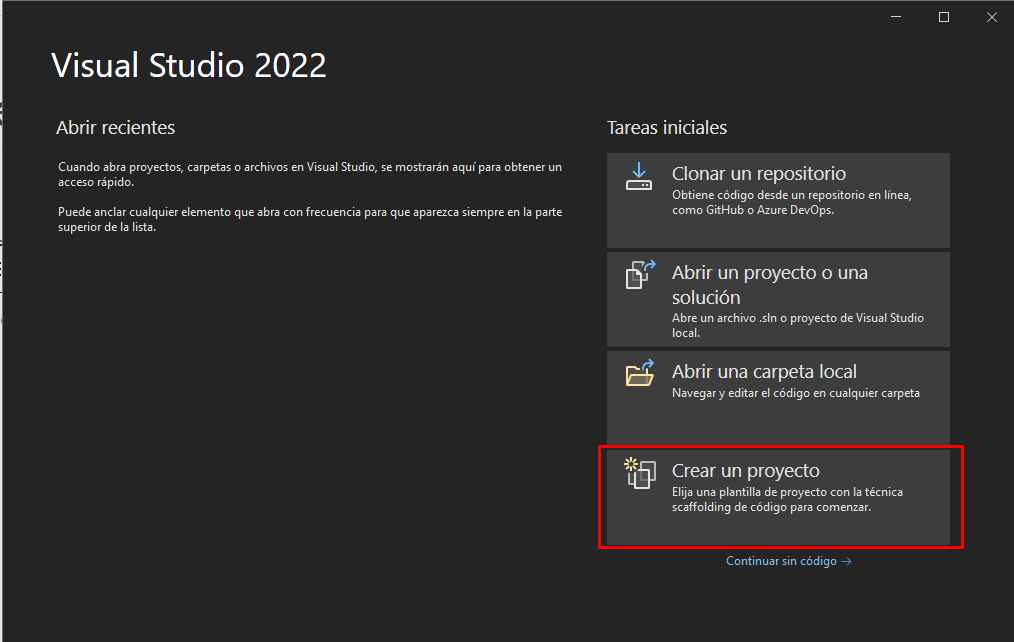Click the "Visual Studio 2022" title

coord(188,66)
